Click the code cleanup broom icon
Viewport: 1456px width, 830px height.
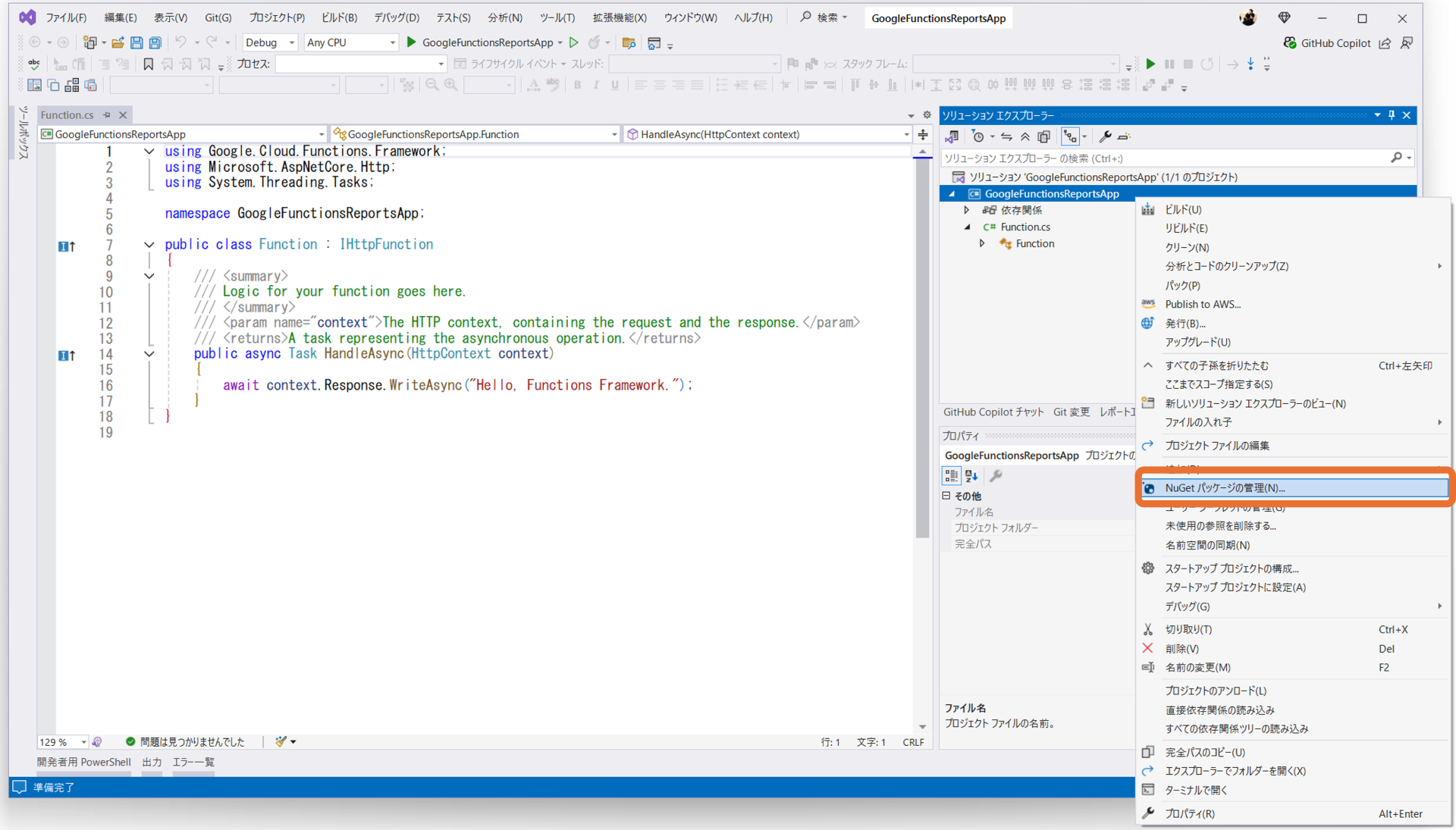click(x=281, y=741)
